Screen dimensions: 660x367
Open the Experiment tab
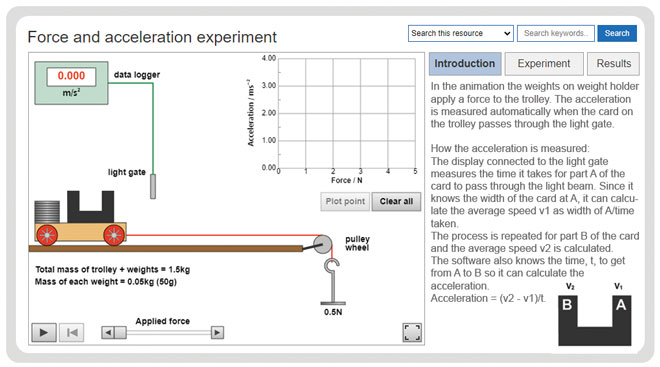544,64
